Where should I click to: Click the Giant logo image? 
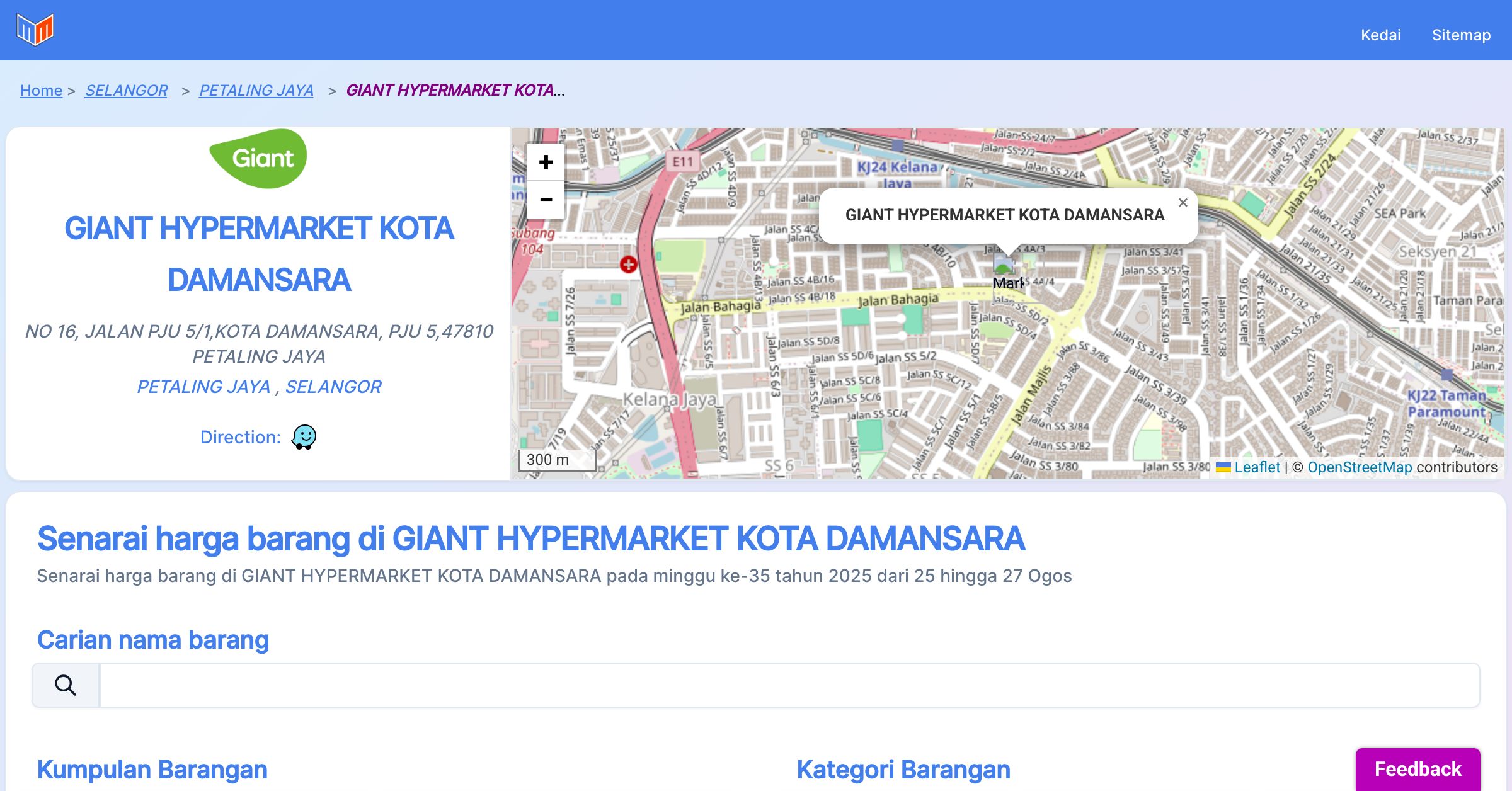258,159
